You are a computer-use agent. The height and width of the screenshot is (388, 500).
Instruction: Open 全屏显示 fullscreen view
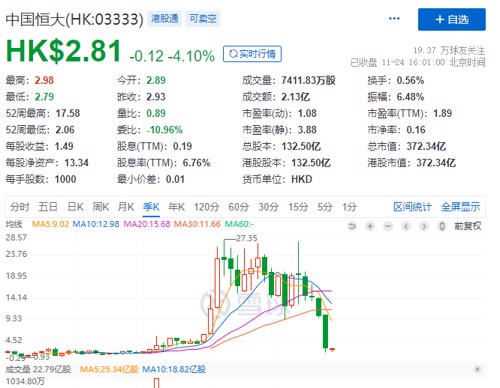460,207
